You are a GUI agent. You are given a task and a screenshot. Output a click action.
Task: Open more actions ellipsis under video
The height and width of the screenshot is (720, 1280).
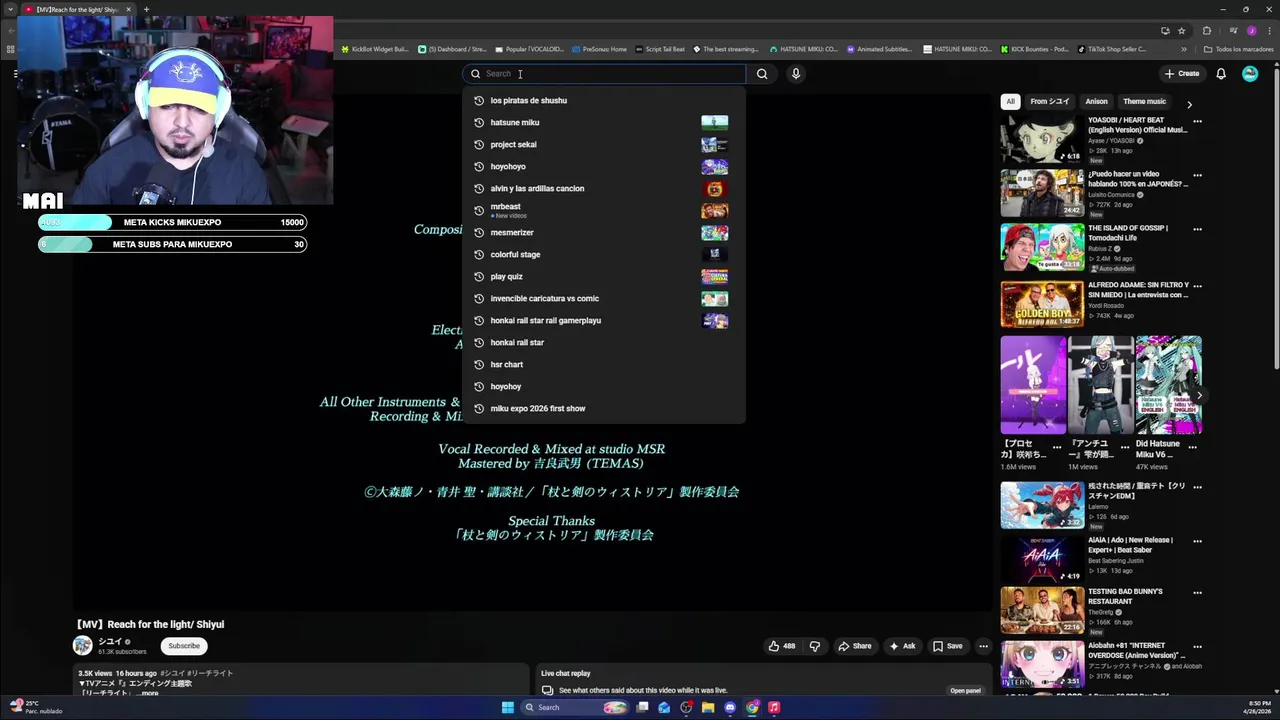984,646
